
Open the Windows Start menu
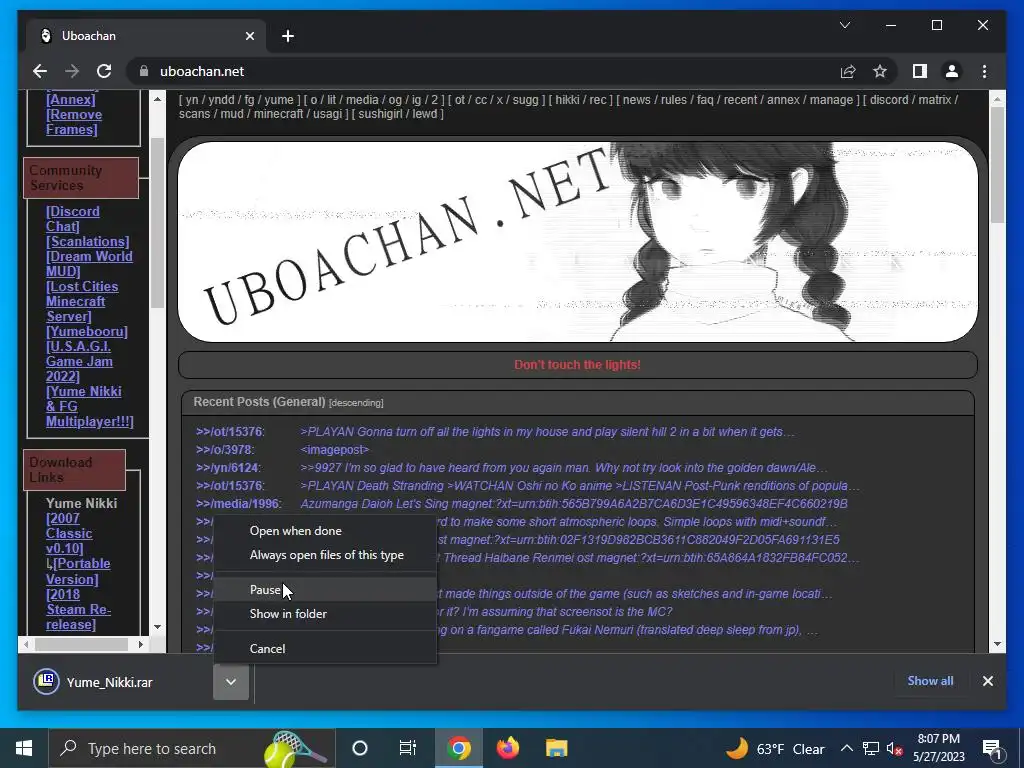24,748
